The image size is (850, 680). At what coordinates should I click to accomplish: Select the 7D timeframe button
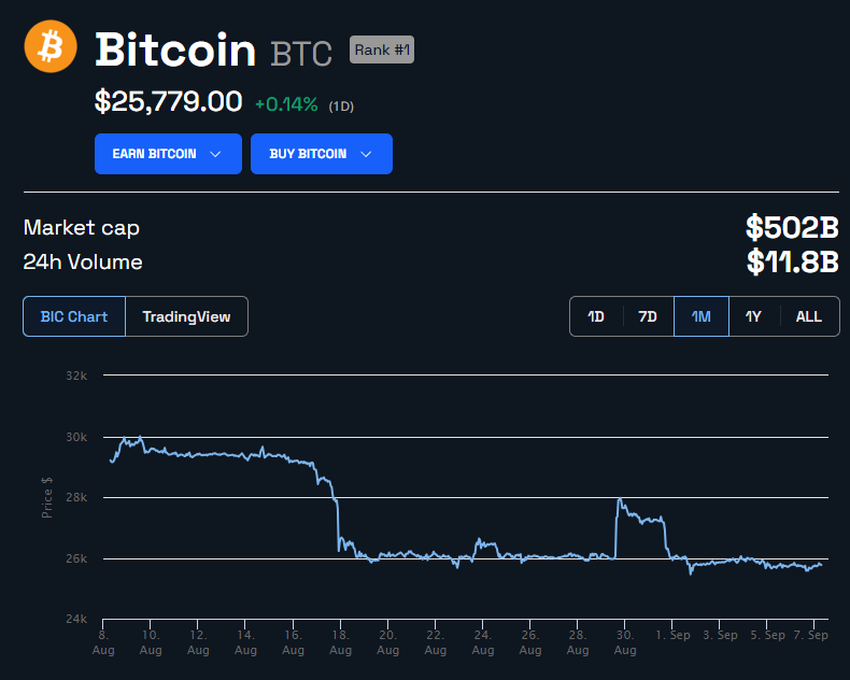[x=647, y=316]
